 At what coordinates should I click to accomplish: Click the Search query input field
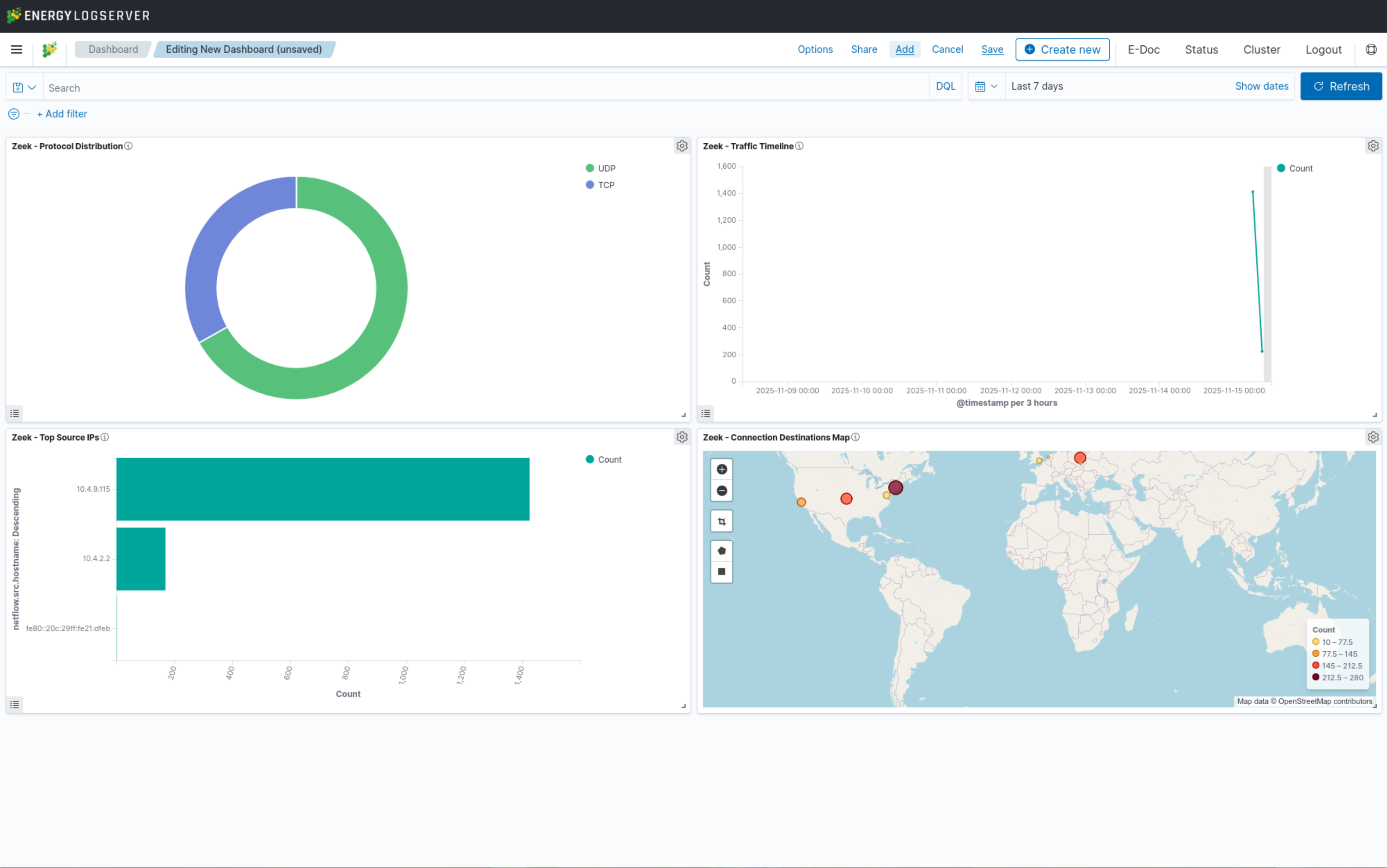point(486,87)
